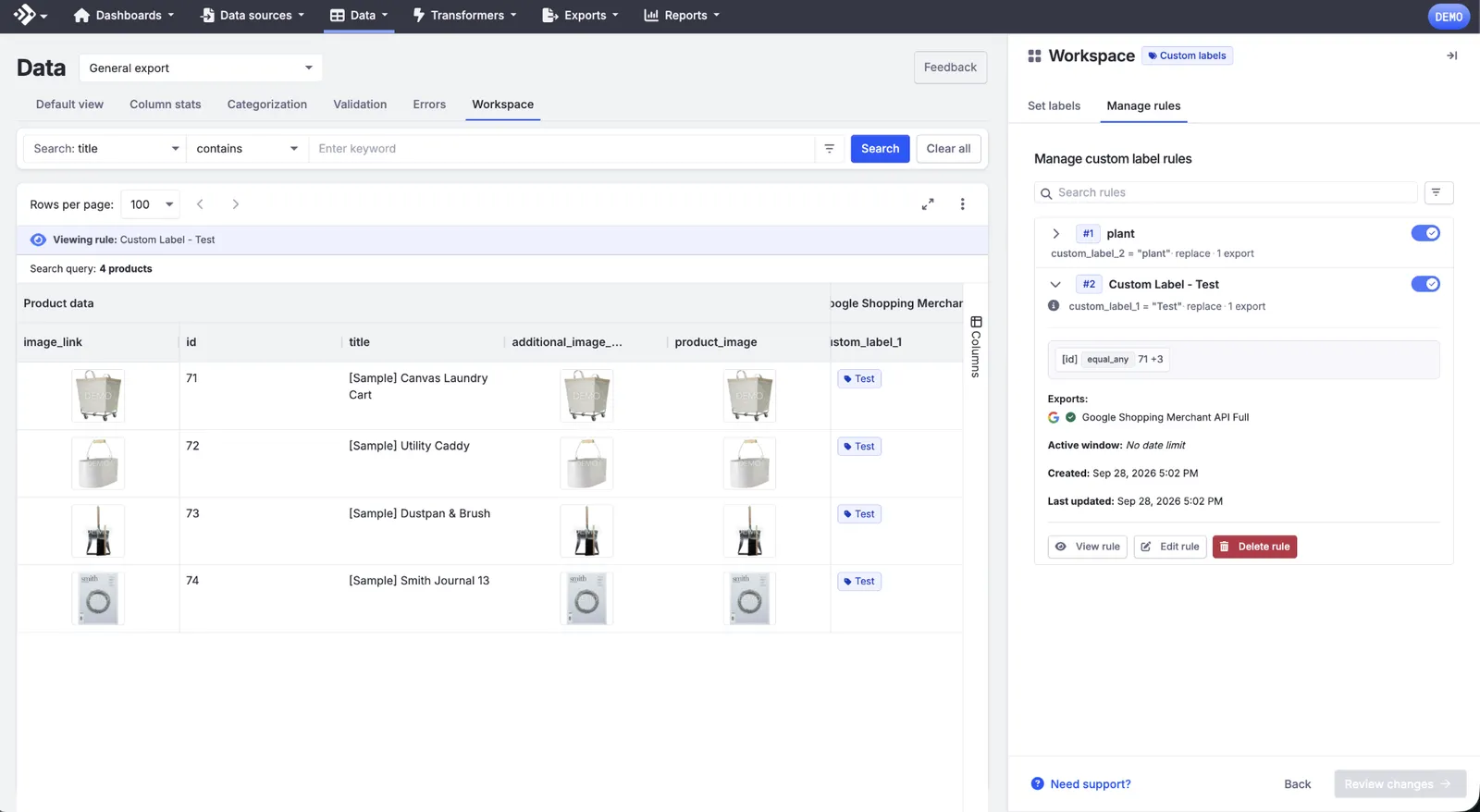
Task: Open the Search: title field dropdown
Action: click(105, 149)
